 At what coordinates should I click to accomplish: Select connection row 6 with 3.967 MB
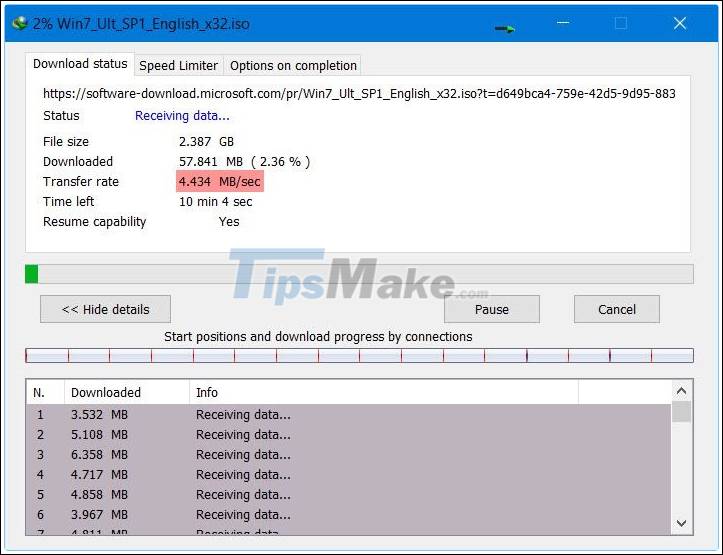(349, 514)
